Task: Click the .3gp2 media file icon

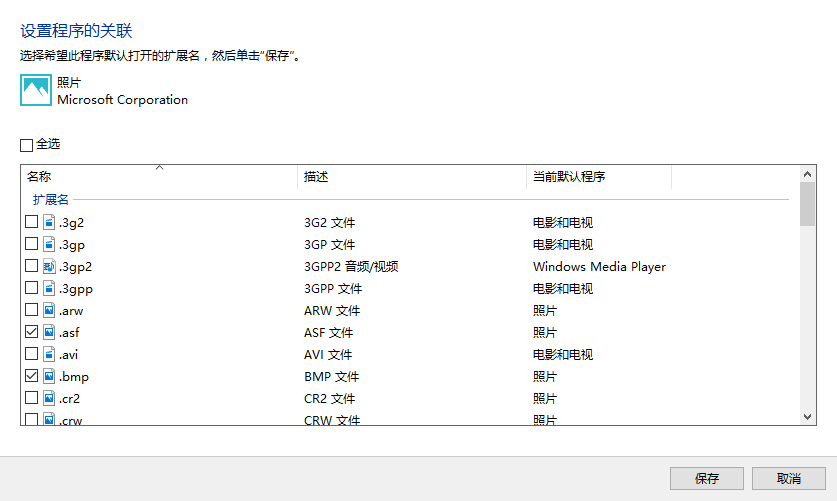Action: pos(48,267)
